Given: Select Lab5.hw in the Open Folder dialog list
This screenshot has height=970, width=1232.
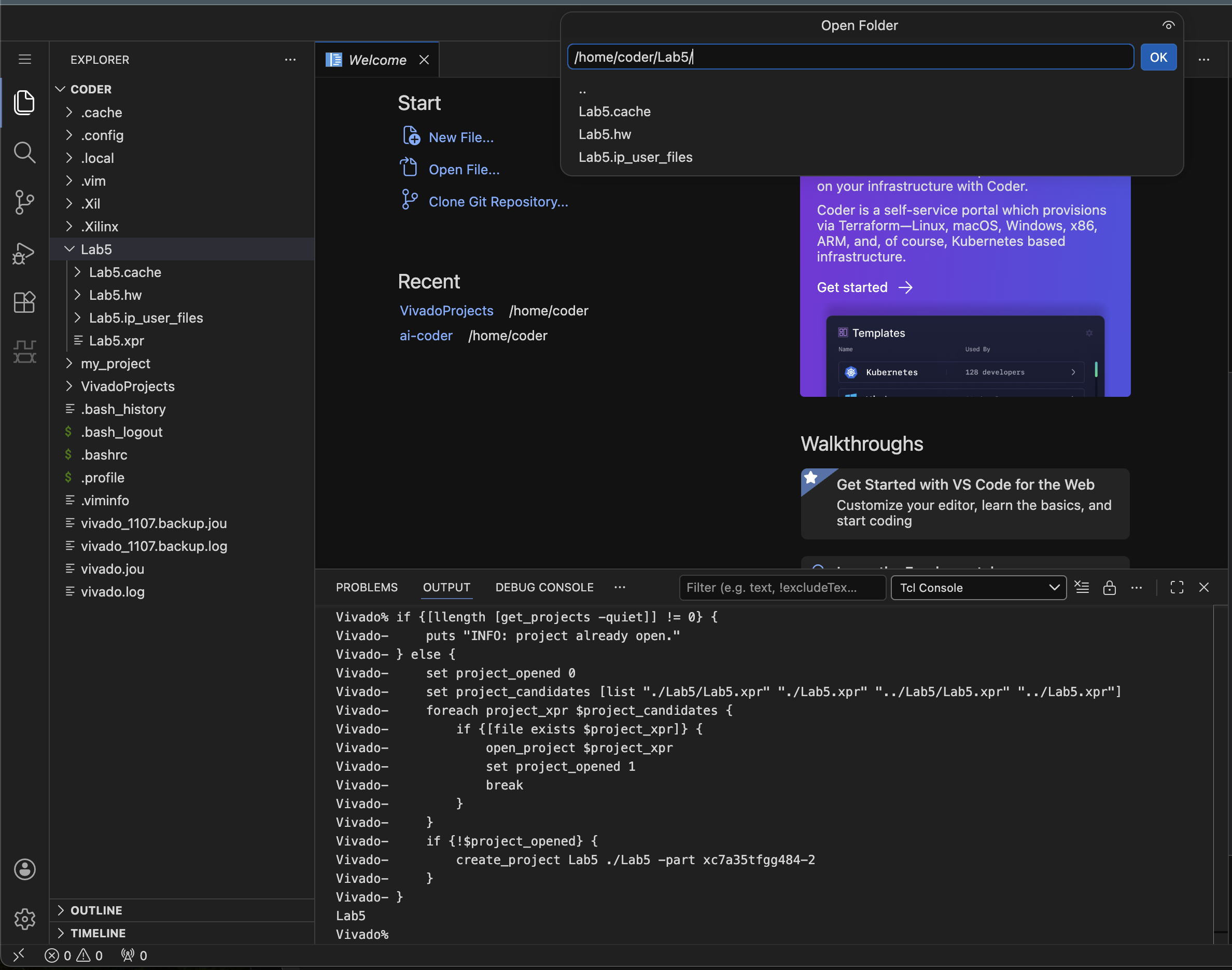Looking at the screenshot, I should (604, 134).
